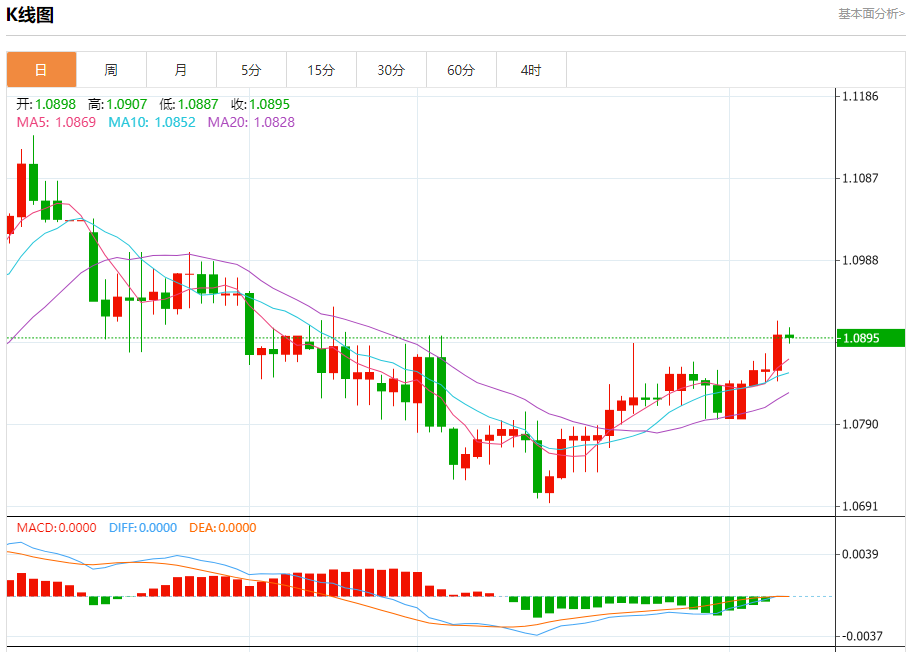The image size is (913, 652).
Task: Click the DEA: 0.0000 indicator label
Action: coord(222,528)
